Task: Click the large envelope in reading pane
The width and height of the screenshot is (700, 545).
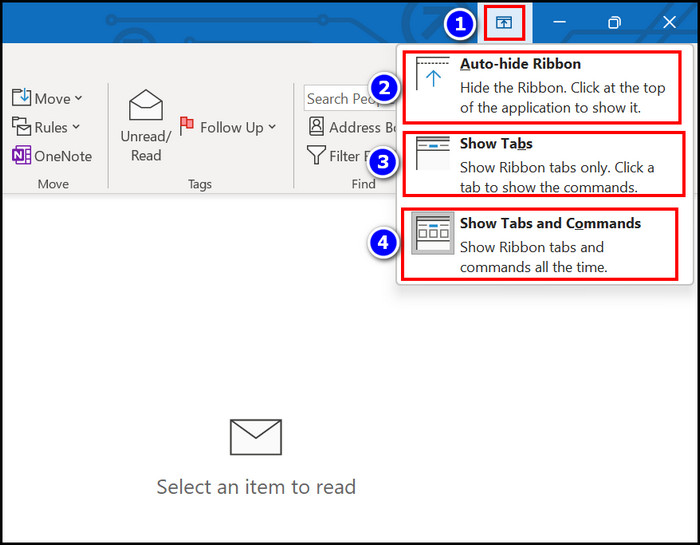Action: [256, 437]
